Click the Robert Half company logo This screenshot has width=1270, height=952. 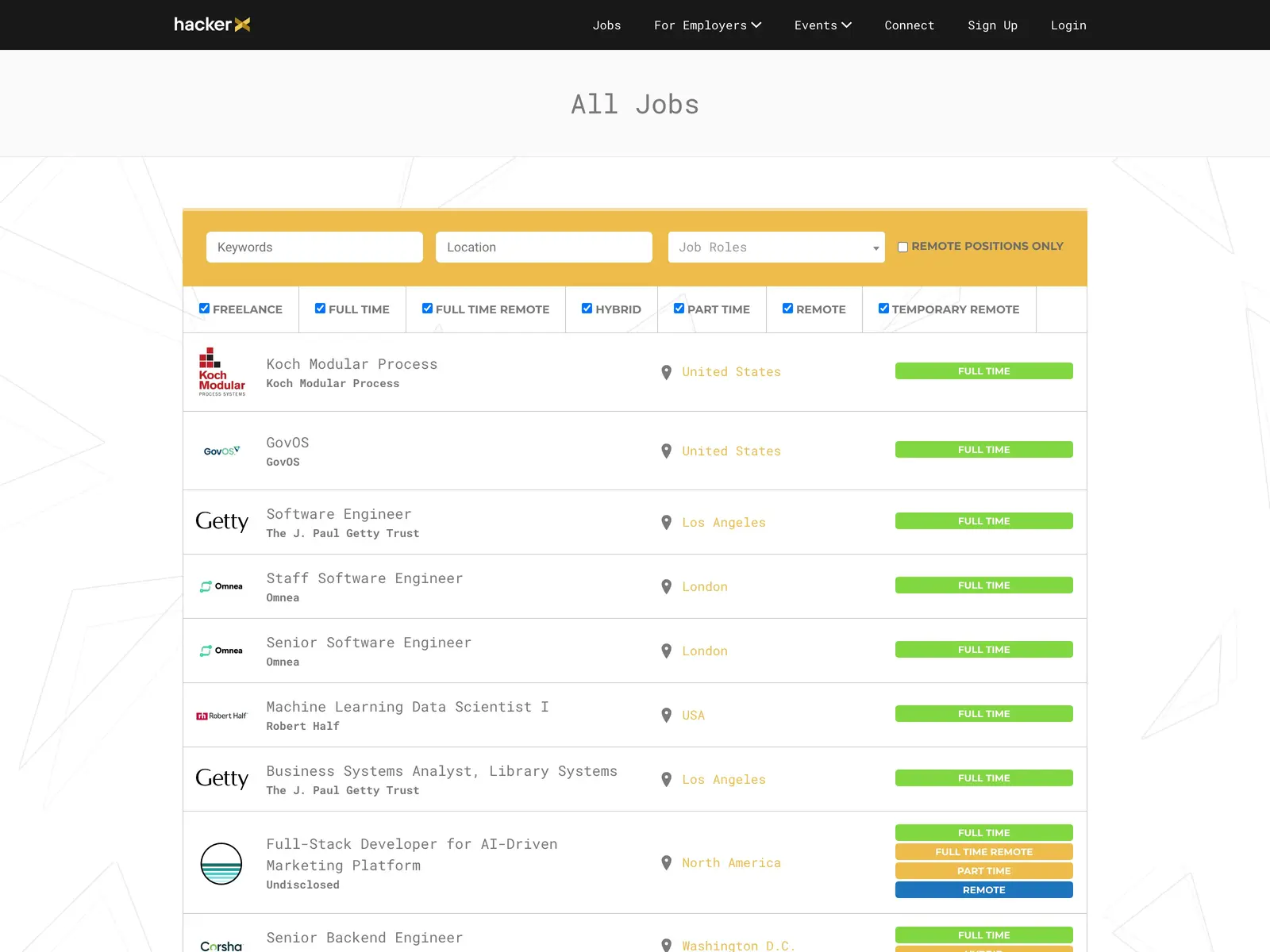point(222,716)
